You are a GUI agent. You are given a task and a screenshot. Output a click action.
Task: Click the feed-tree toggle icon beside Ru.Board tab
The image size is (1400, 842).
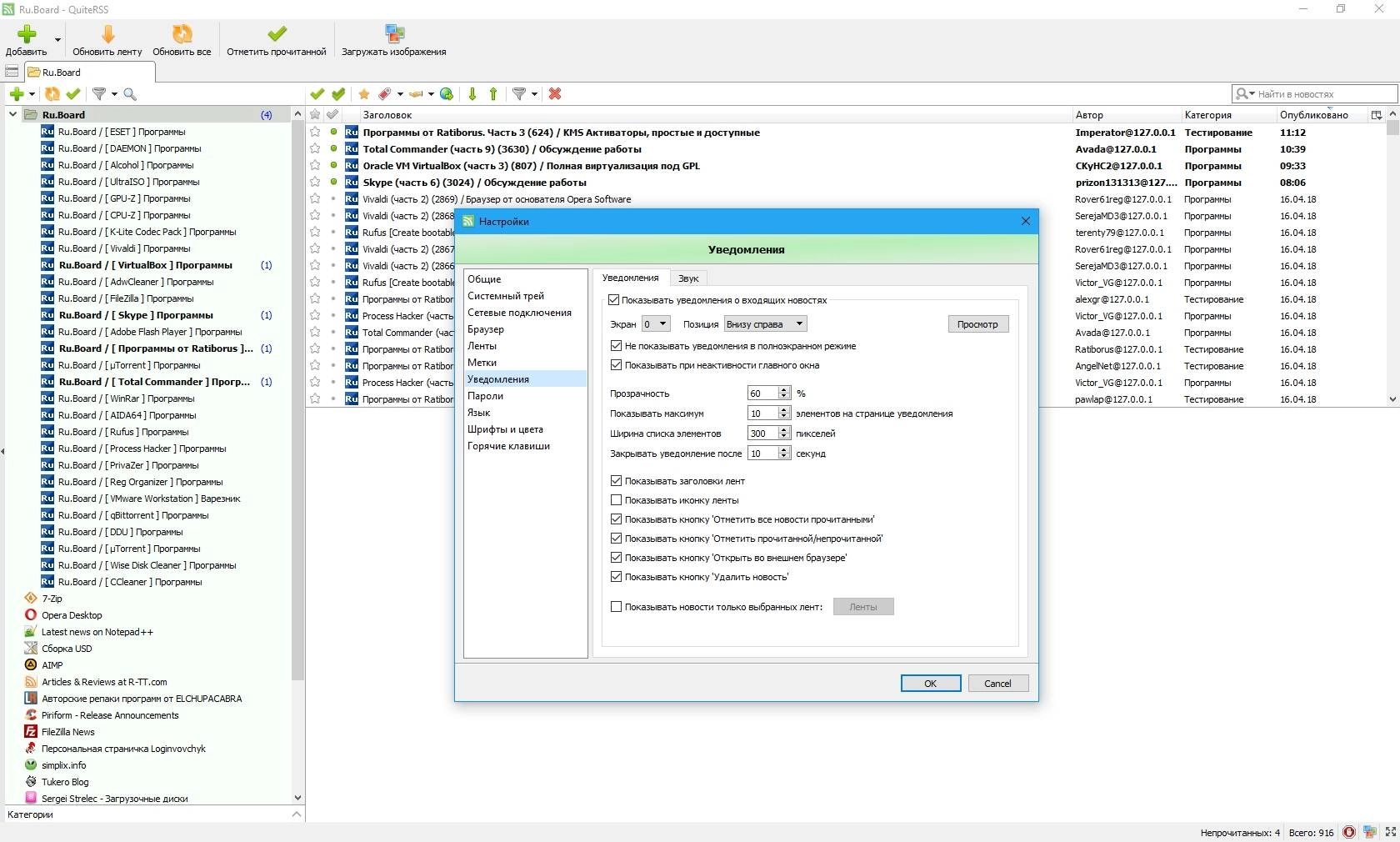pyautogui.click(x=12, y=72)
